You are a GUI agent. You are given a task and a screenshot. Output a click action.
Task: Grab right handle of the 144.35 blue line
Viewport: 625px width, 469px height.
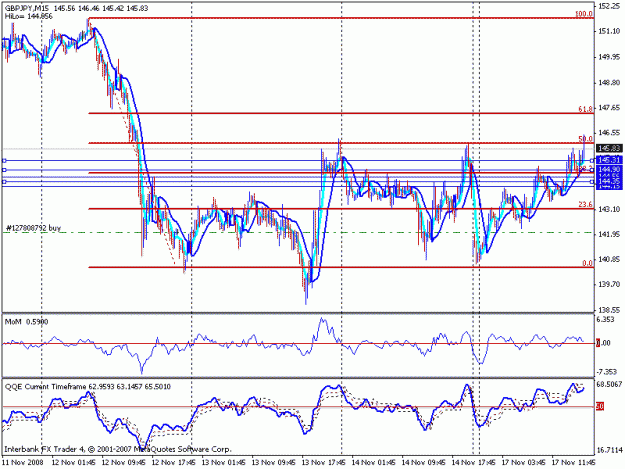pyautogui.click(x=592, y=182)
